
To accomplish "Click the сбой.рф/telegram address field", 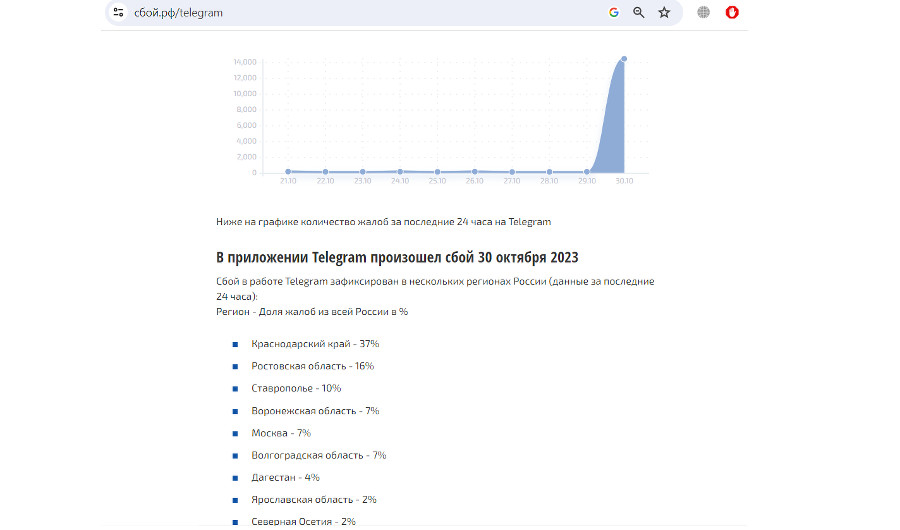I will [300, 13].
